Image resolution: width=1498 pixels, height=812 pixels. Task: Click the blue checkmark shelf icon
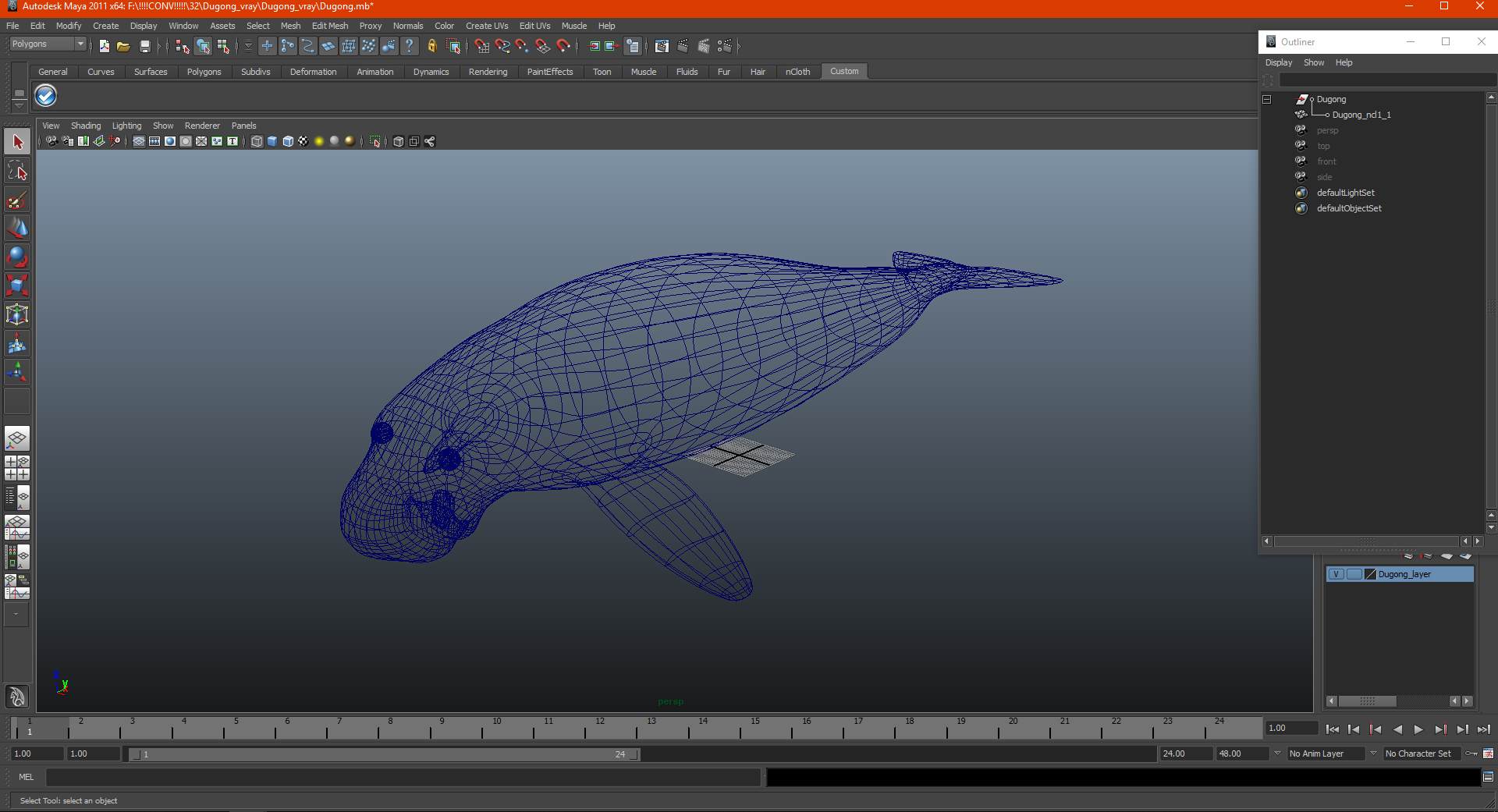click(46, 96)
